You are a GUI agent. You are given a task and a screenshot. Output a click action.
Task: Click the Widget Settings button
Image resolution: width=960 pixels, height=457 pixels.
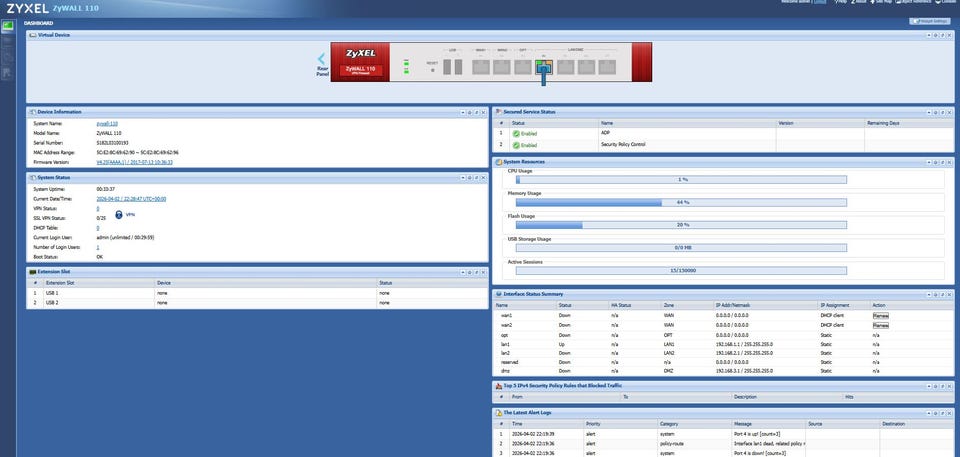click(x=929, y=21)
